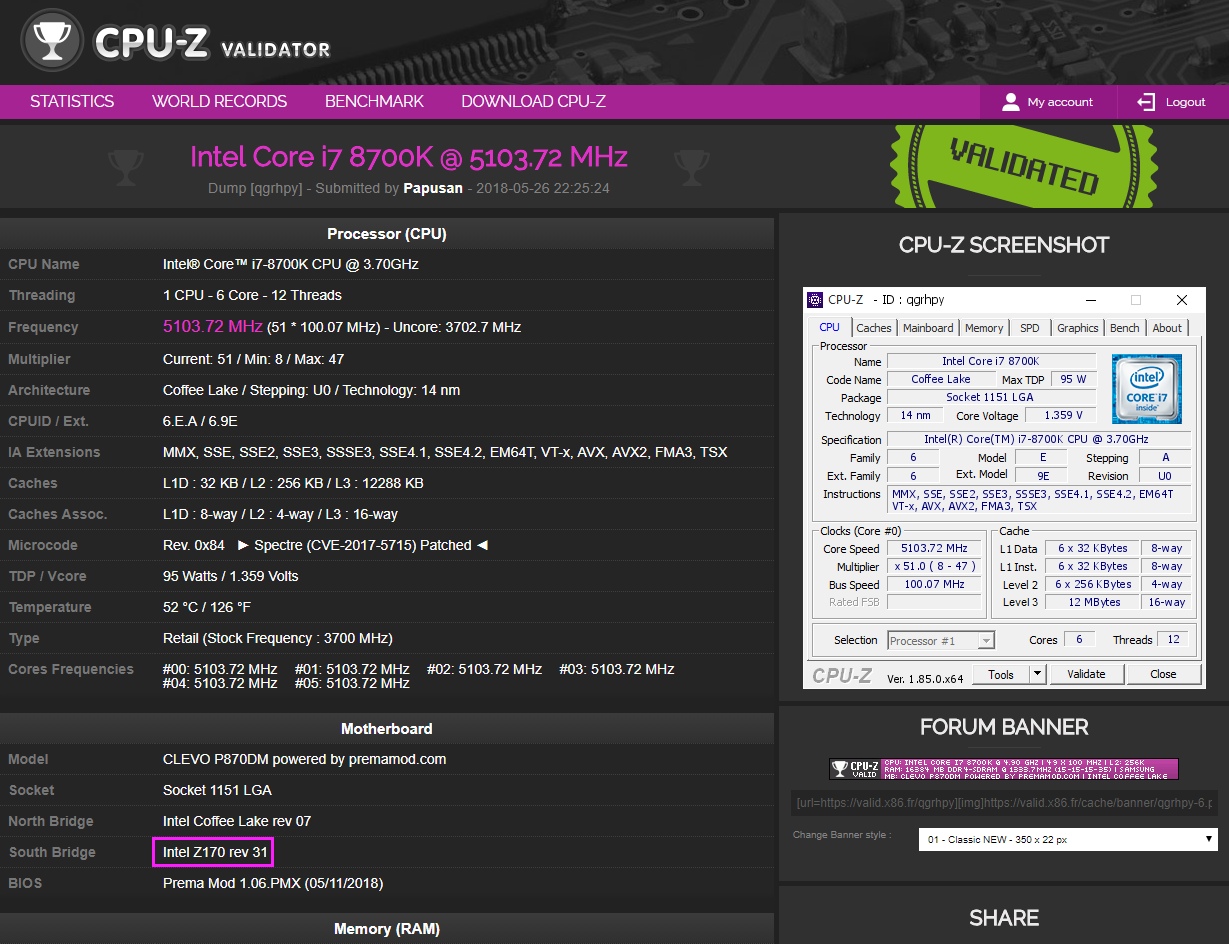
Task: Open submitter Papusan's profile link
Action: pos(433,188)
